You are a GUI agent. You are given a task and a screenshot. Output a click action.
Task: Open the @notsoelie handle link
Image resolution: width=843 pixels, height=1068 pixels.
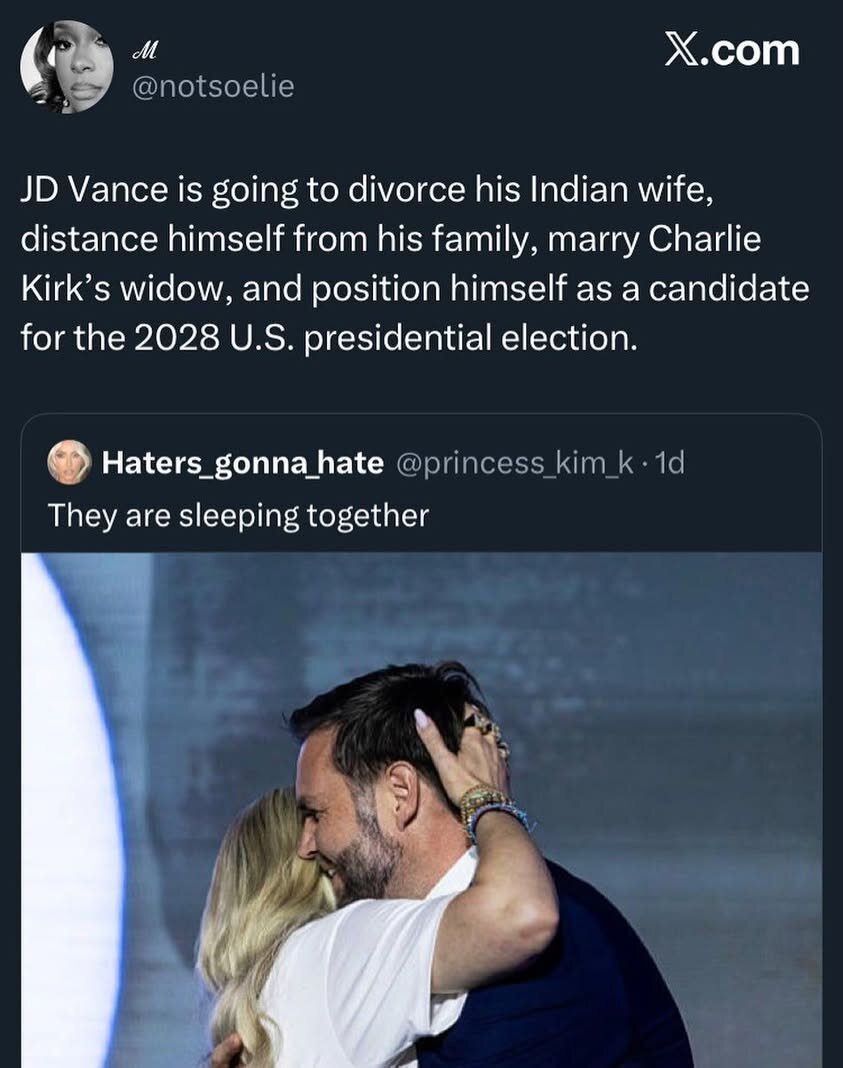pyautogui.click(x=213, y=87)
